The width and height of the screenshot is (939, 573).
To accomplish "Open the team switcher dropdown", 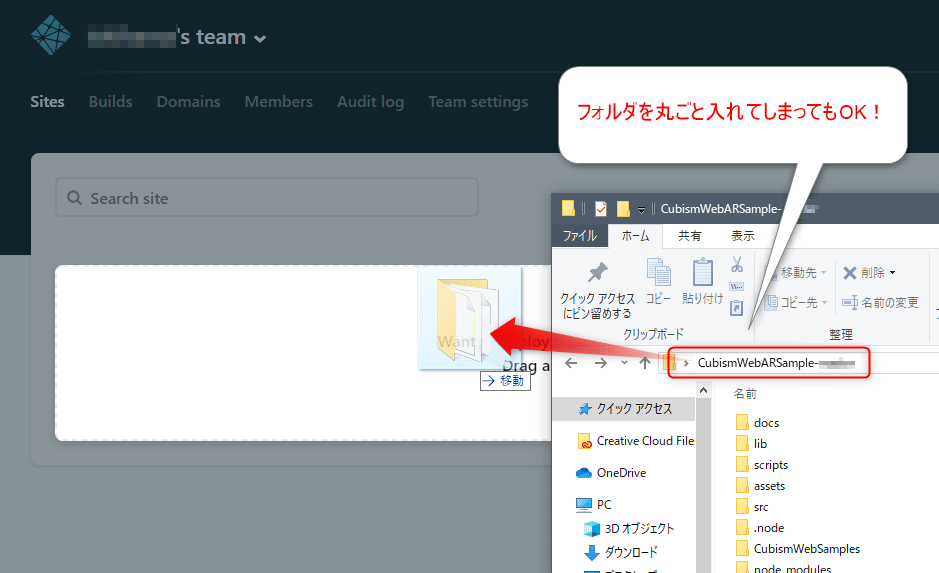I will 259,39.
